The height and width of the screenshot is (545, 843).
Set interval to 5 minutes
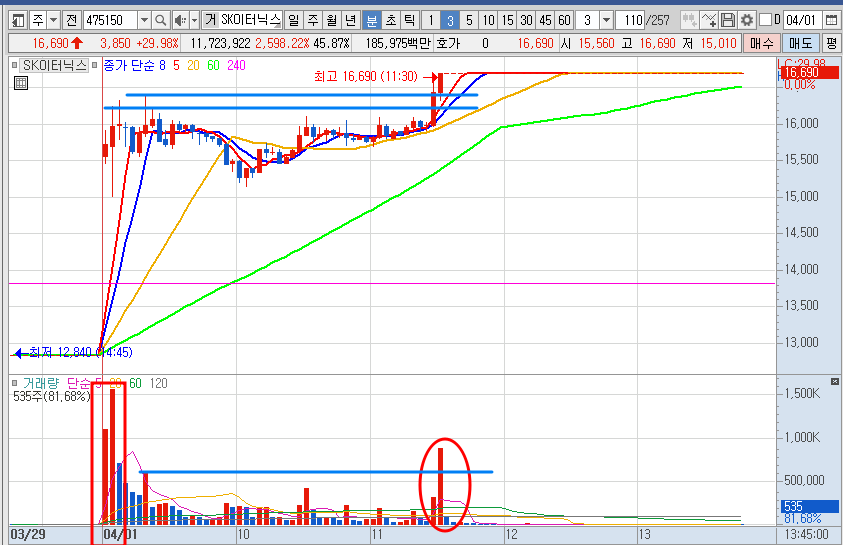click(x=469, y=21)
